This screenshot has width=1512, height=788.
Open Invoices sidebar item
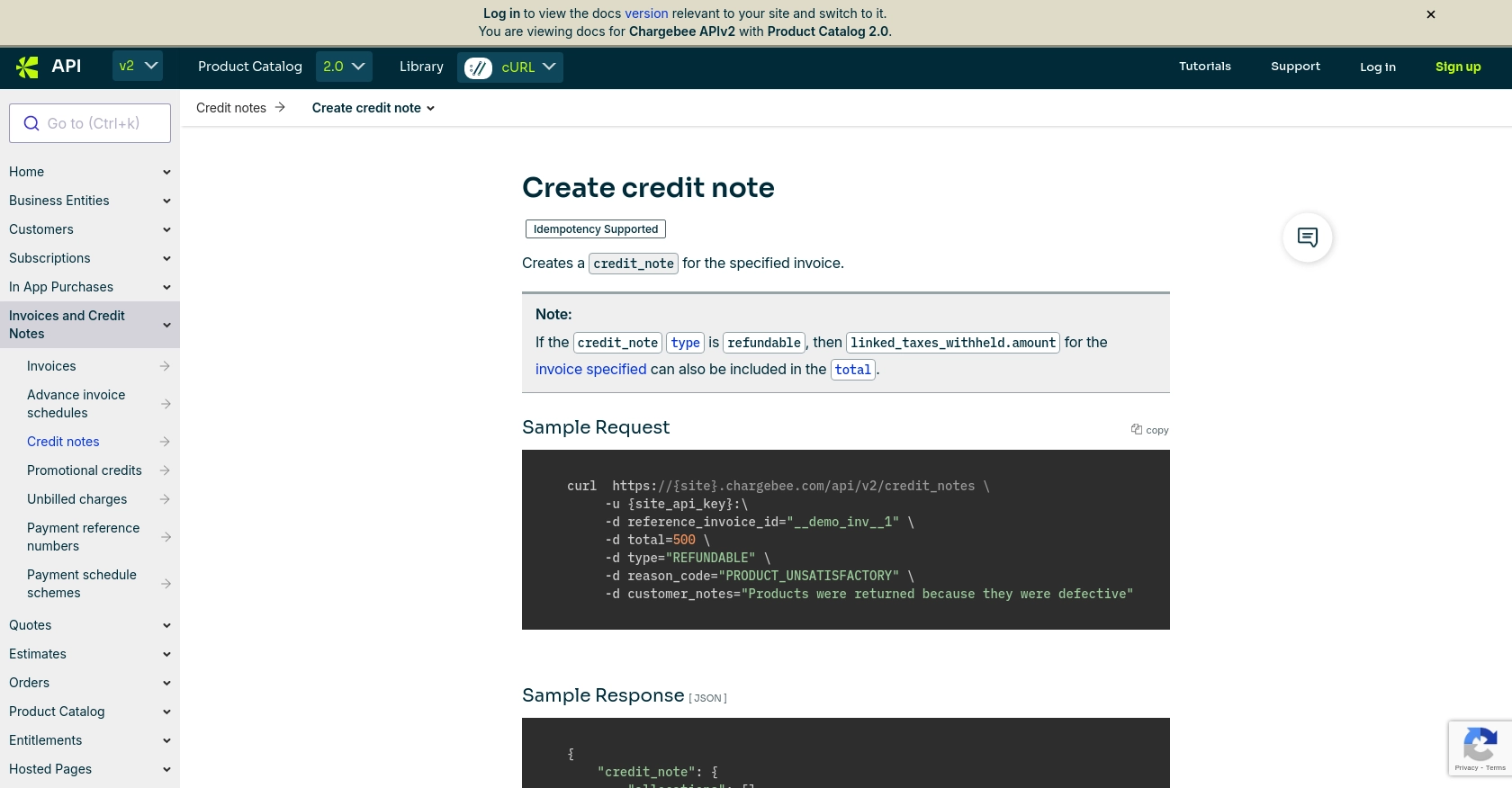[51, 366]
